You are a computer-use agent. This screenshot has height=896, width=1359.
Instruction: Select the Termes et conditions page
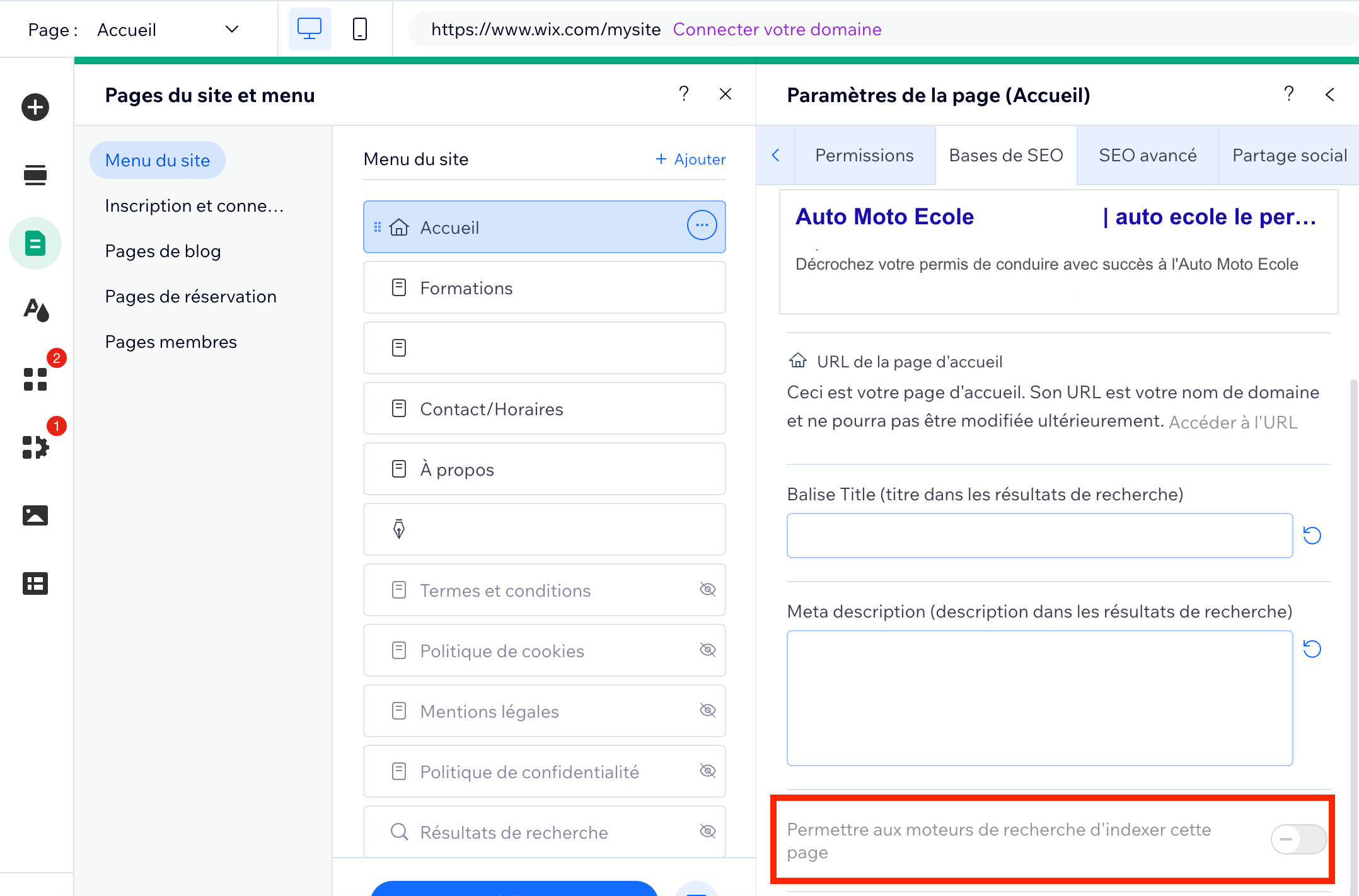(545, 590)
